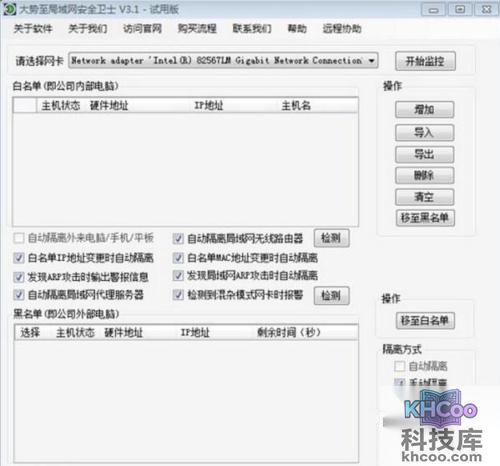
Task: Minimize the application window
Action: [x=434, y=10]
